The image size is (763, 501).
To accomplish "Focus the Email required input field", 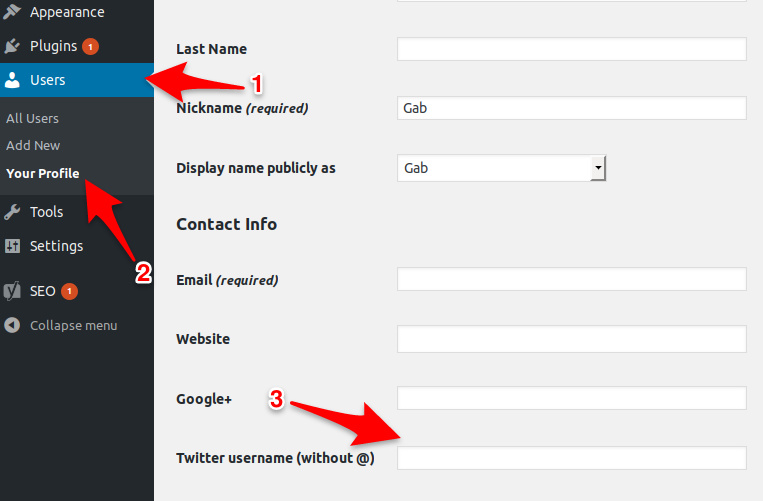I will click(572, 279).
